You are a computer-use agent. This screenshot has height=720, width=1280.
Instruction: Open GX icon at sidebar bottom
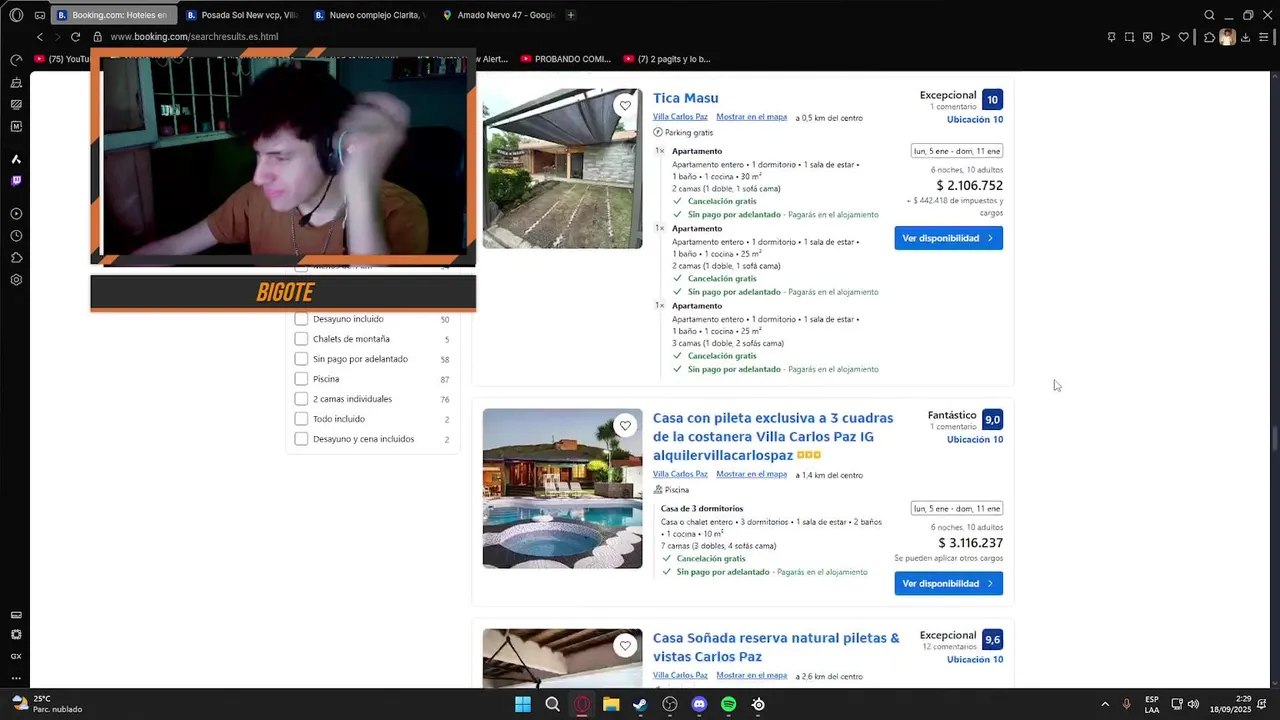(16, 656)
